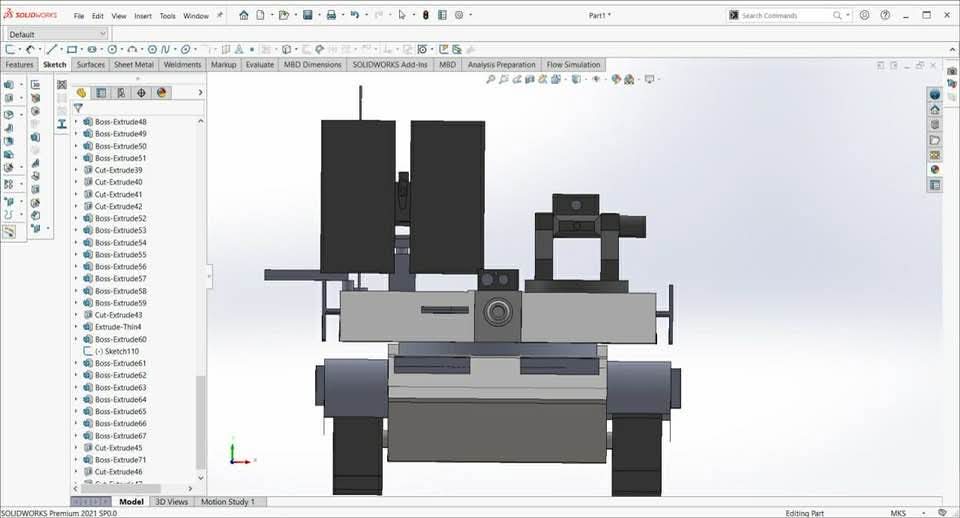Select Sketch110 in the feature tree
Screen dimensions: 960x518
(x=120, y=351)
